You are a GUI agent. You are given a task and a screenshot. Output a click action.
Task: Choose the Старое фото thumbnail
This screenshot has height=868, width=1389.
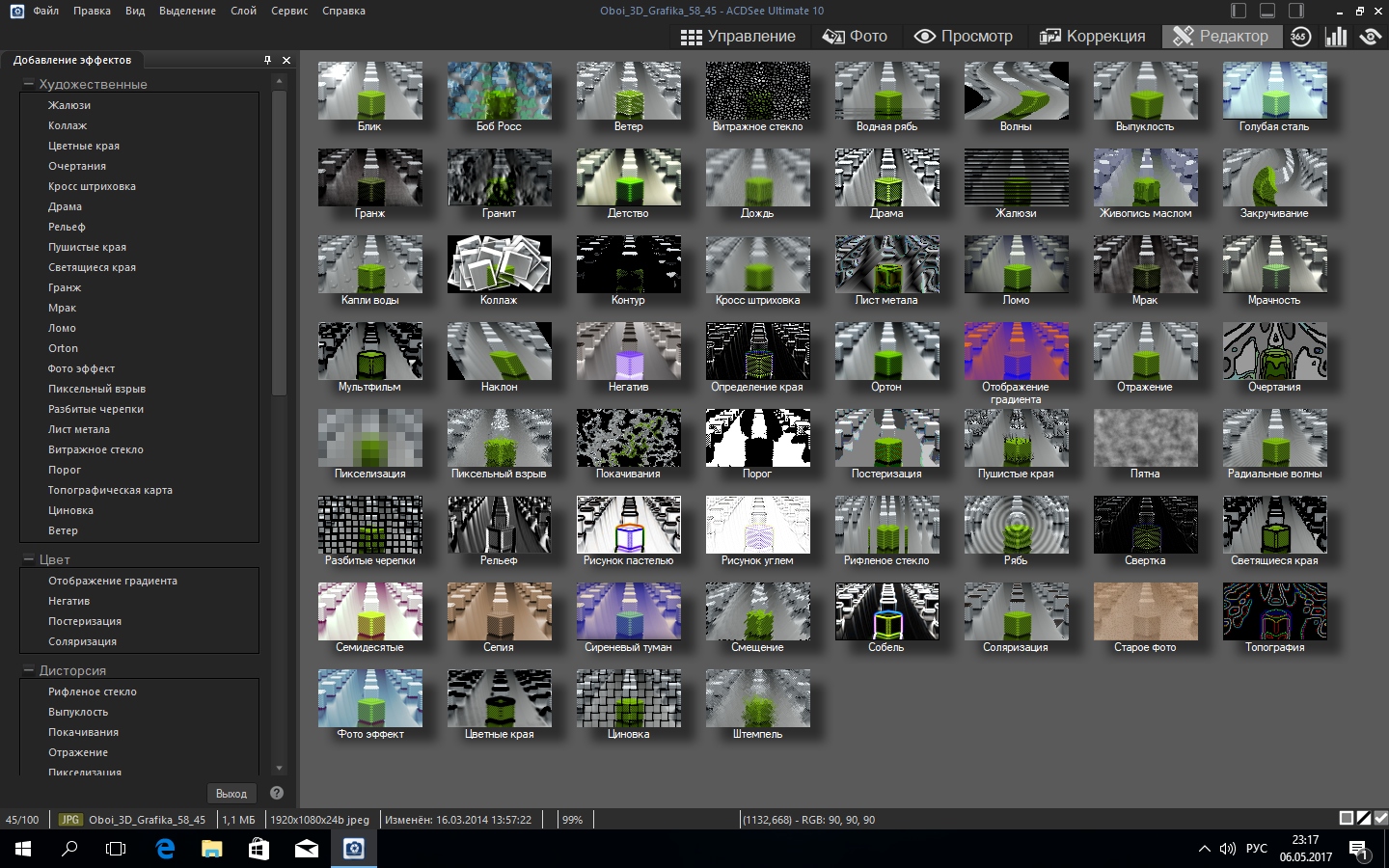1146,611
